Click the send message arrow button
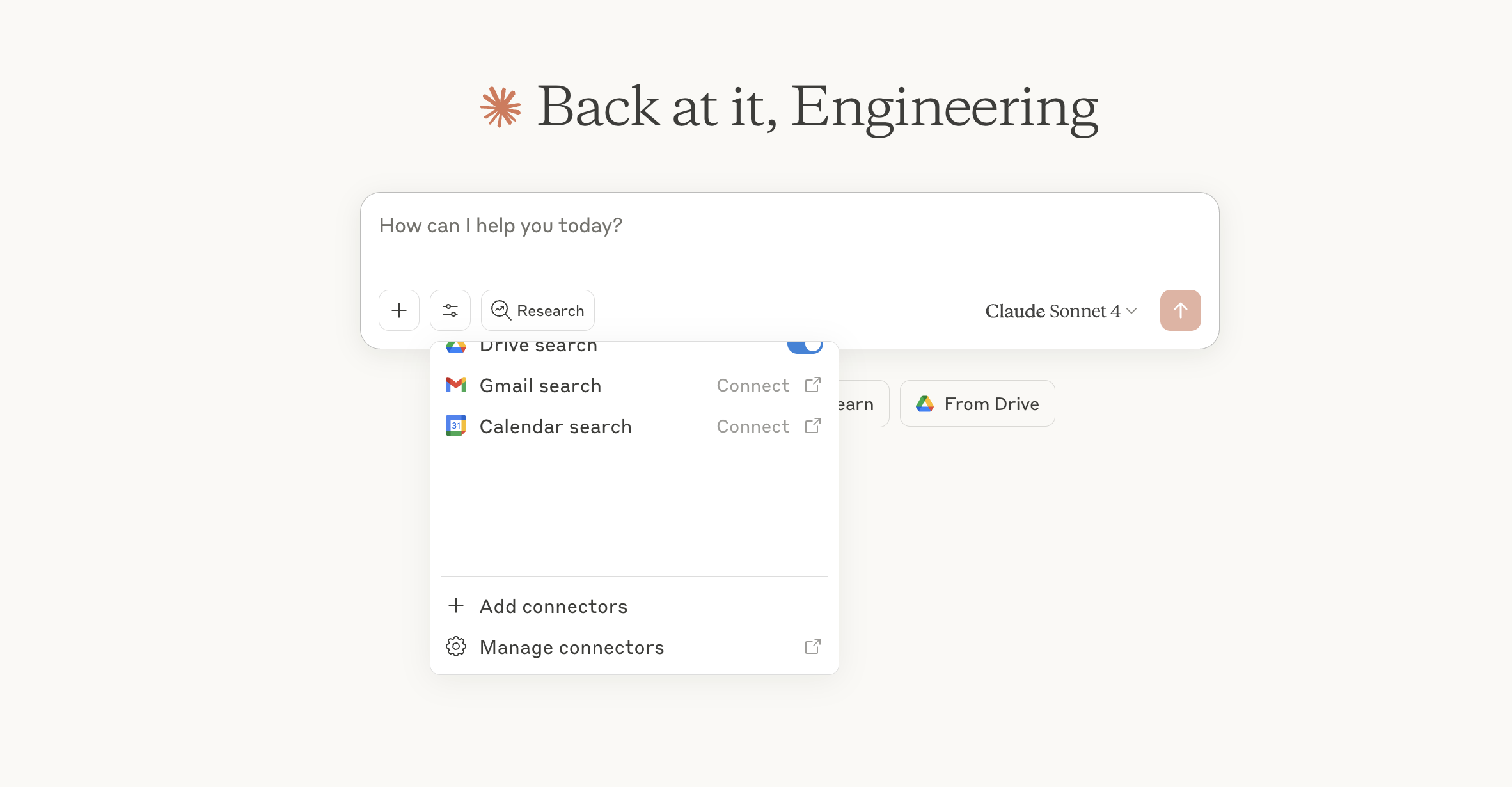 (1180, 310)
